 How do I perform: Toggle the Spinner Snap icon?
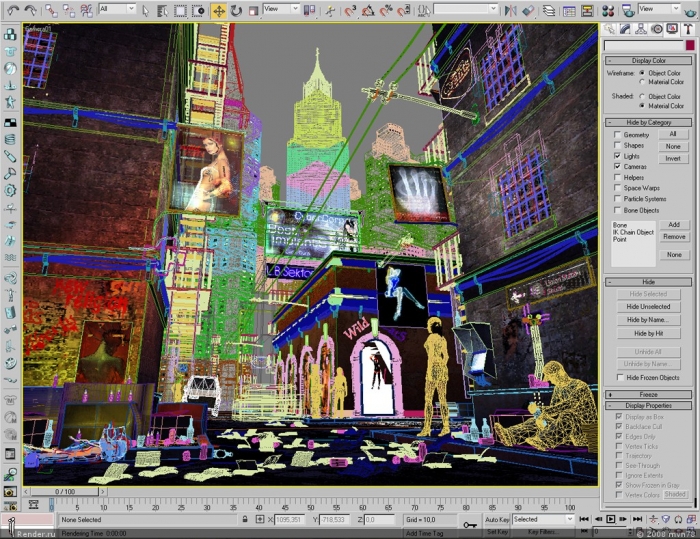pos(403,10)
